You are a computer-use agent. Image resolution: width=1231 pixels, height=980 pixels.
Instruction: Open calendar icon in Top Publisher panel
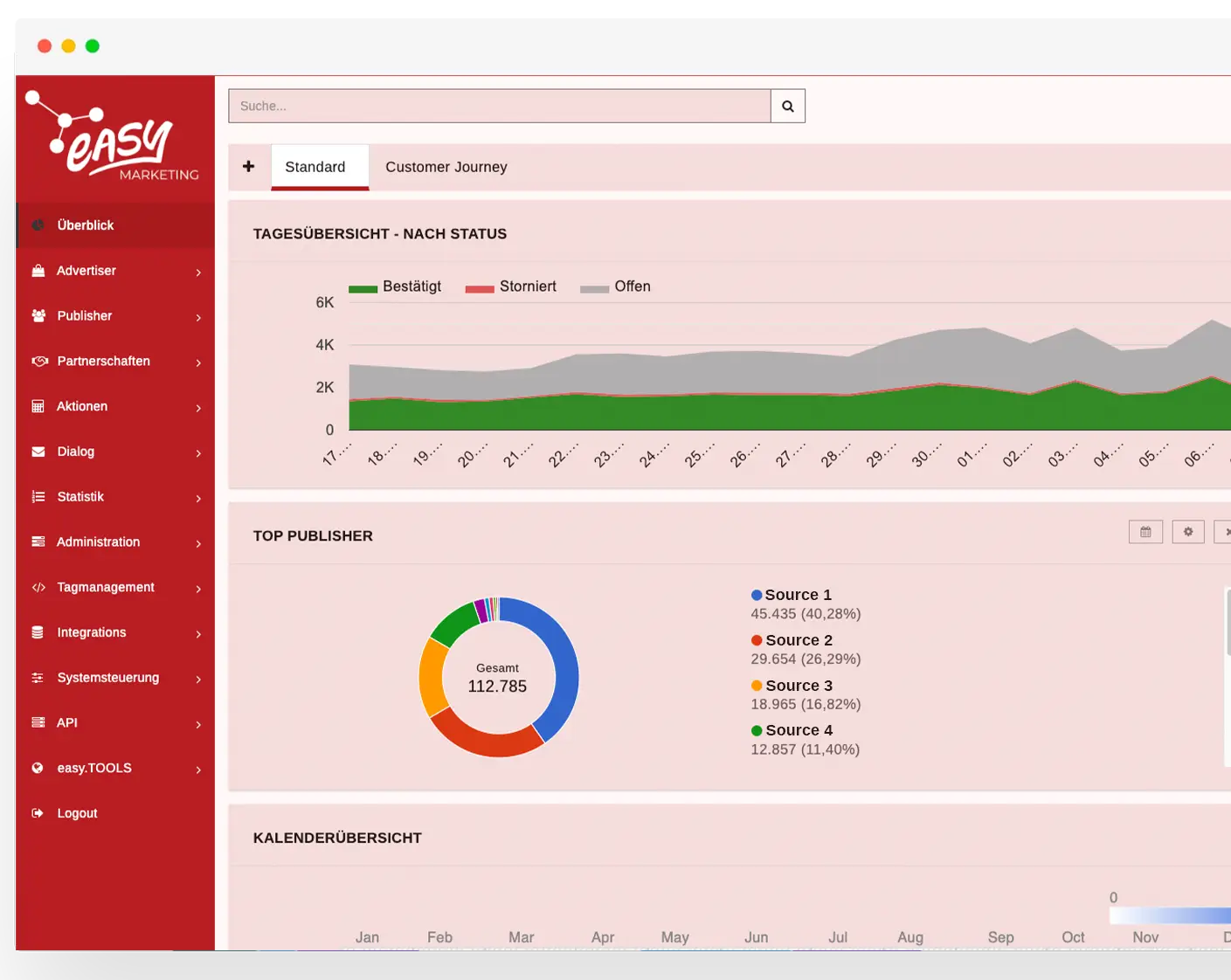[x=1145, y=531]
